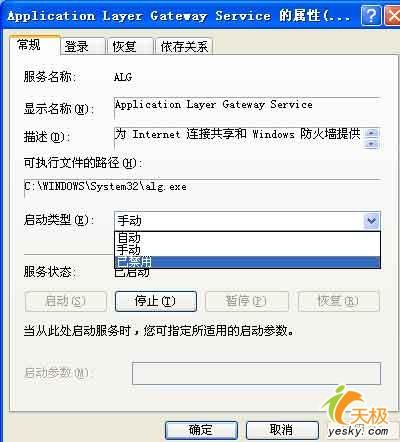Click into the 显示名称 text field

click(x=247, y=108)
